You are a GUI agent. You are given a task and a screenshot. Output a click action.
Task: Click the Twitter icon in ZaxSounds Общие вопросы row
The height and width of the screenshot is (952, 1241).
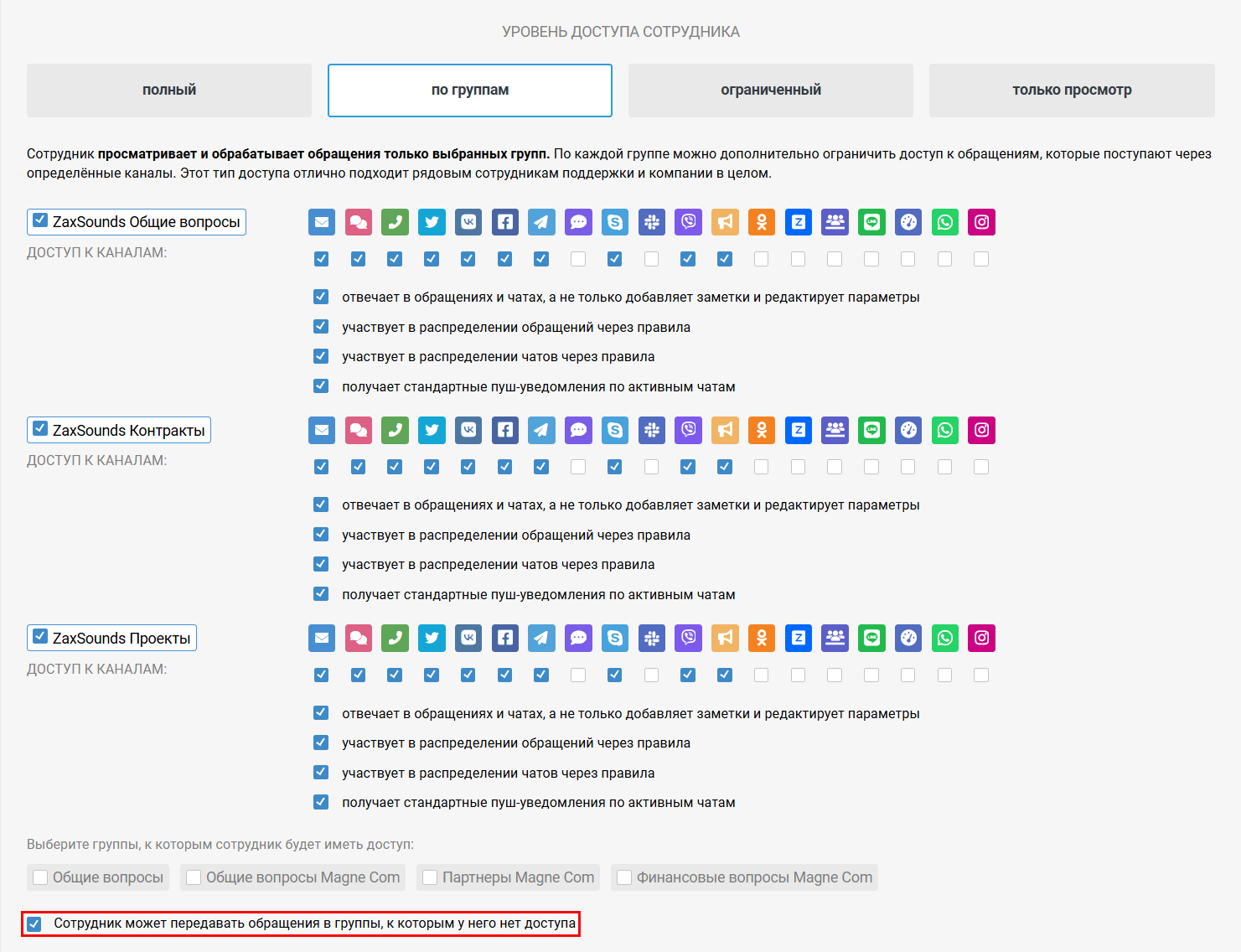coord(432,222)
